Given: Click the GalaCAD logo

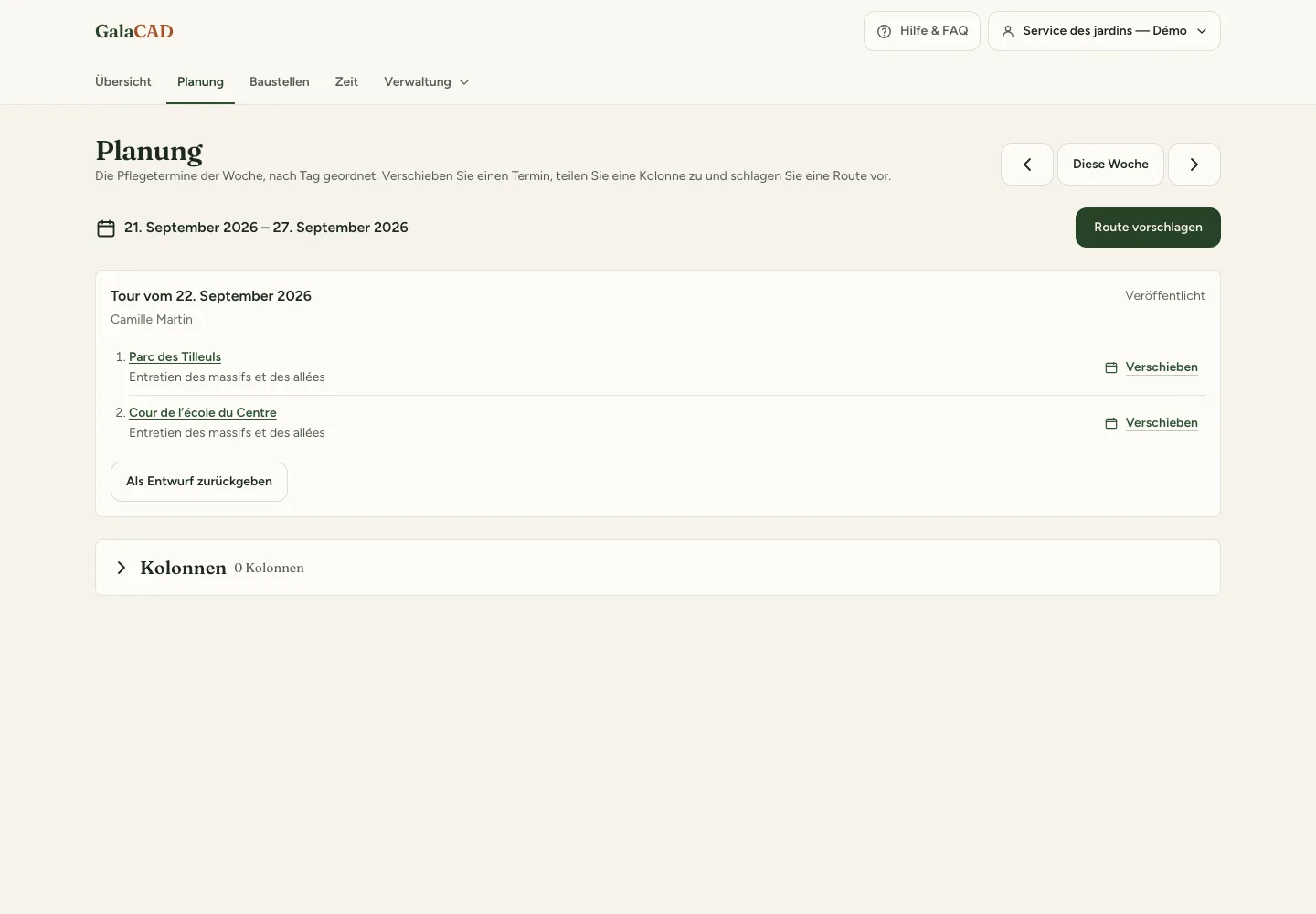Looking at the screenshot, I should point(134,31).
